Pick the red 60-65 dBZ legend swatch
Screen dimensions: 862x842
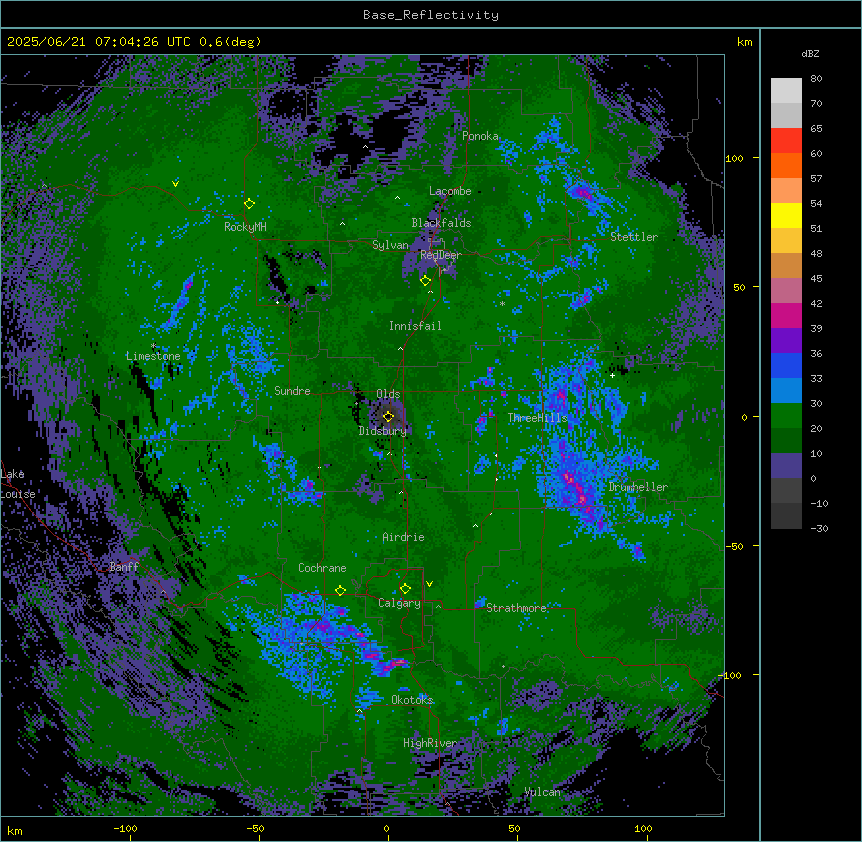(x=786, y=141)
